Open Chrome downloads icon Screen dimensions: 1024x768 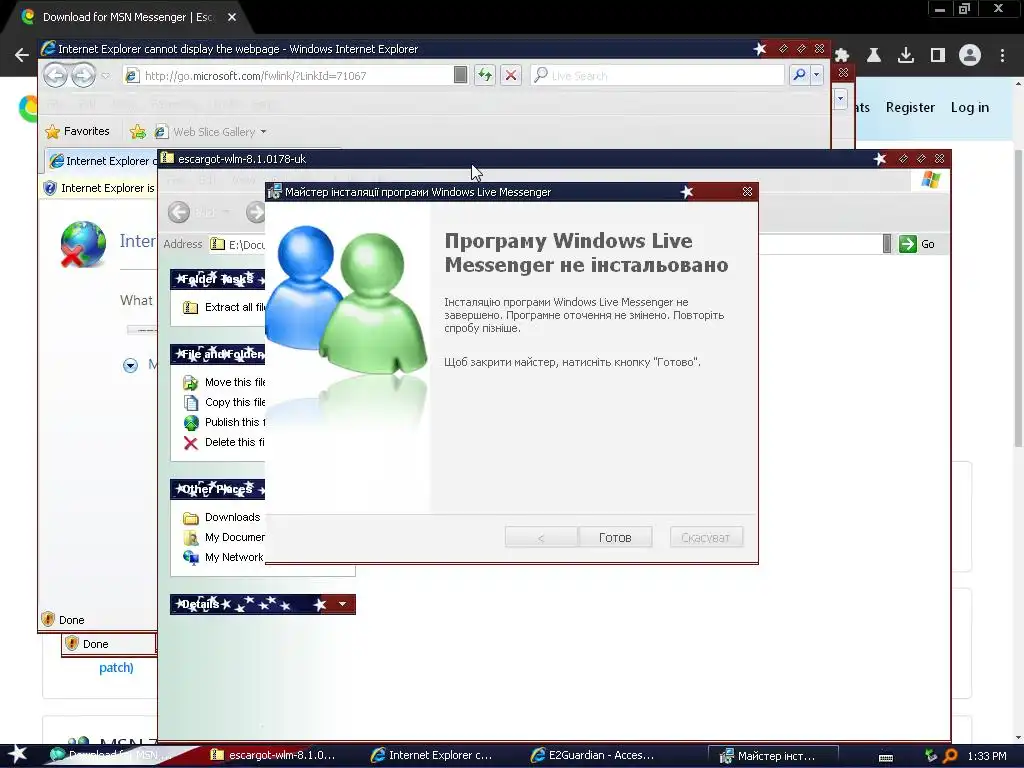[x=906, y=56]
